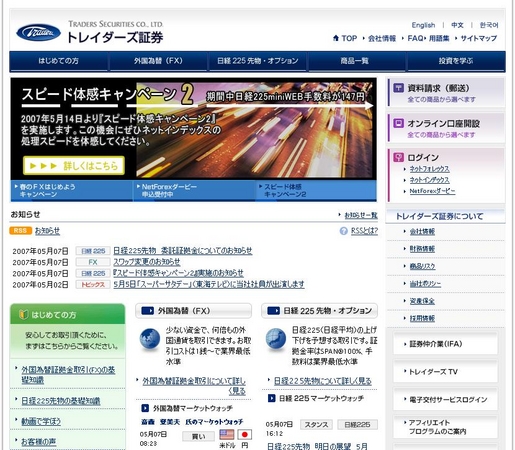
Task: Open 財務情報 sidebar link
Action: click(x=422, y=249)
